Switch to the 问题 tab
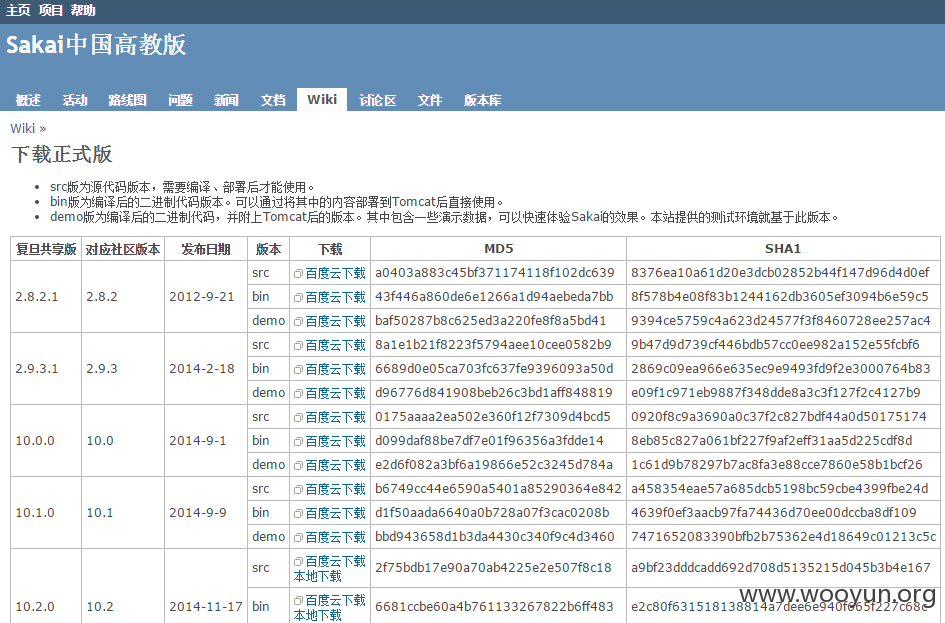The width and height of the screenshot is (945, 623). pos(180,100)
